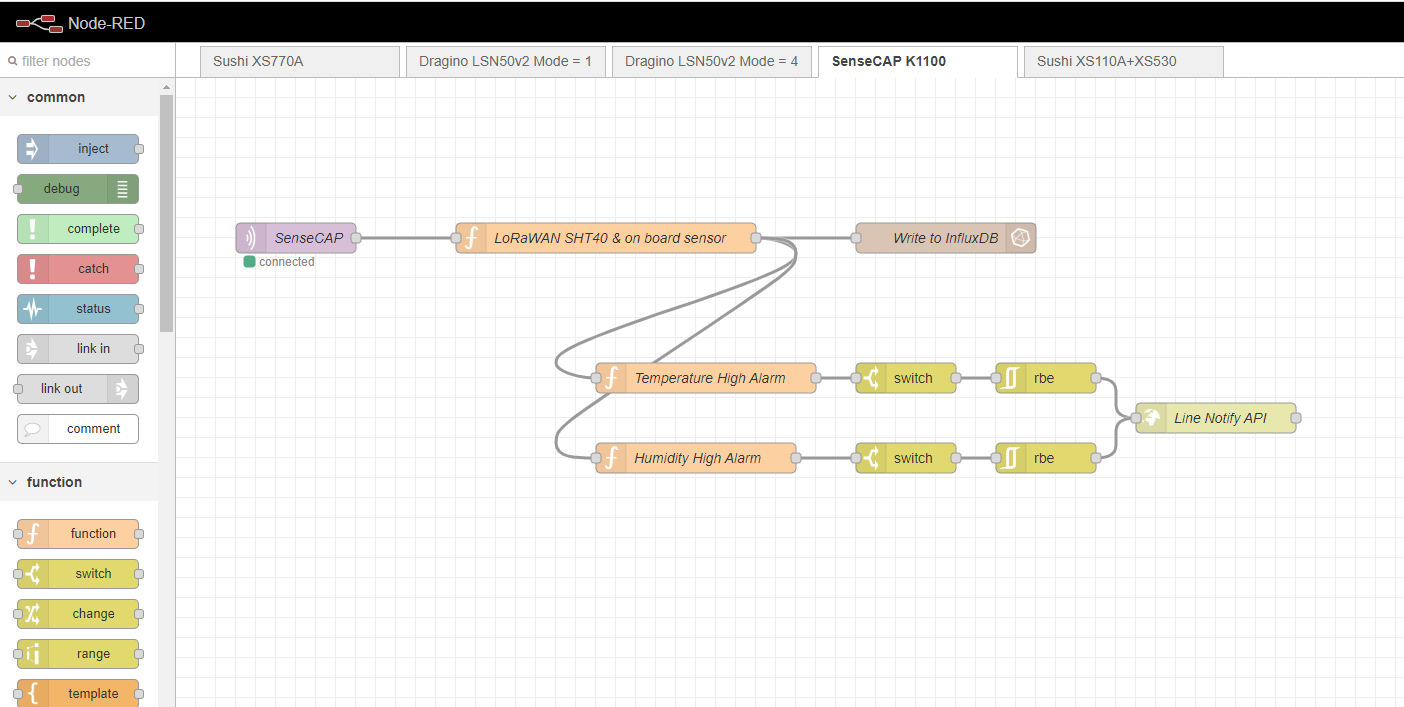
Task: Click the Temperature High Alarm input port
Action: pyautogui.click(x=596, y=378)
